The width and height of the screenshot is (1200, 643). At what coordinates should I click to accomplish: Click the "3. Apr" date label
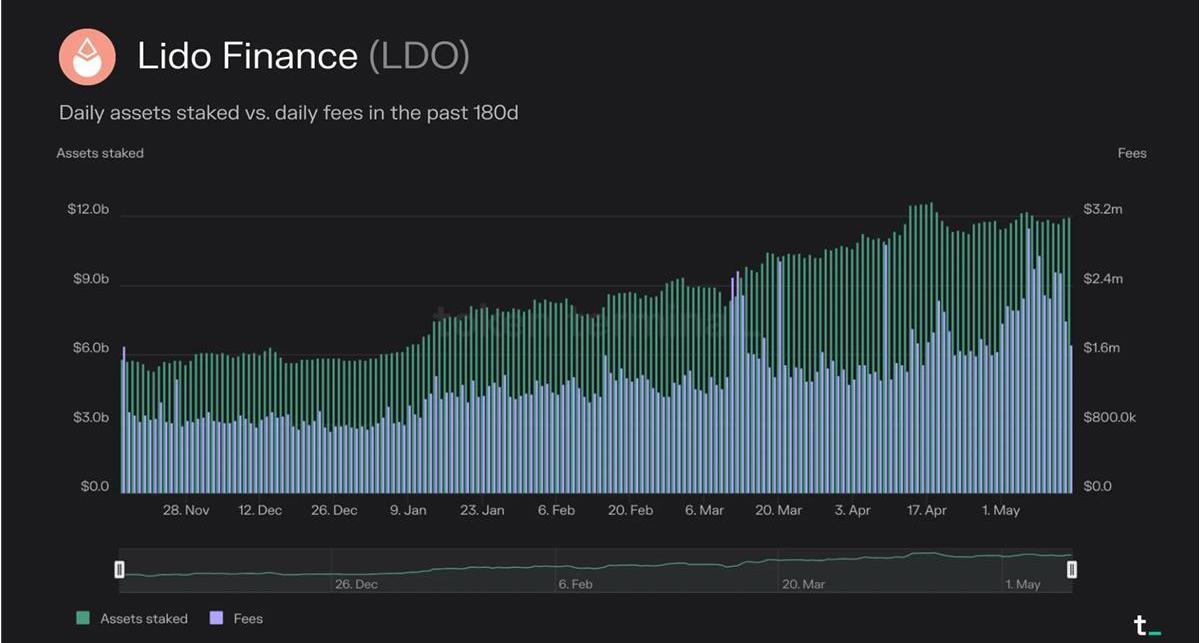(x=852, y=510)
